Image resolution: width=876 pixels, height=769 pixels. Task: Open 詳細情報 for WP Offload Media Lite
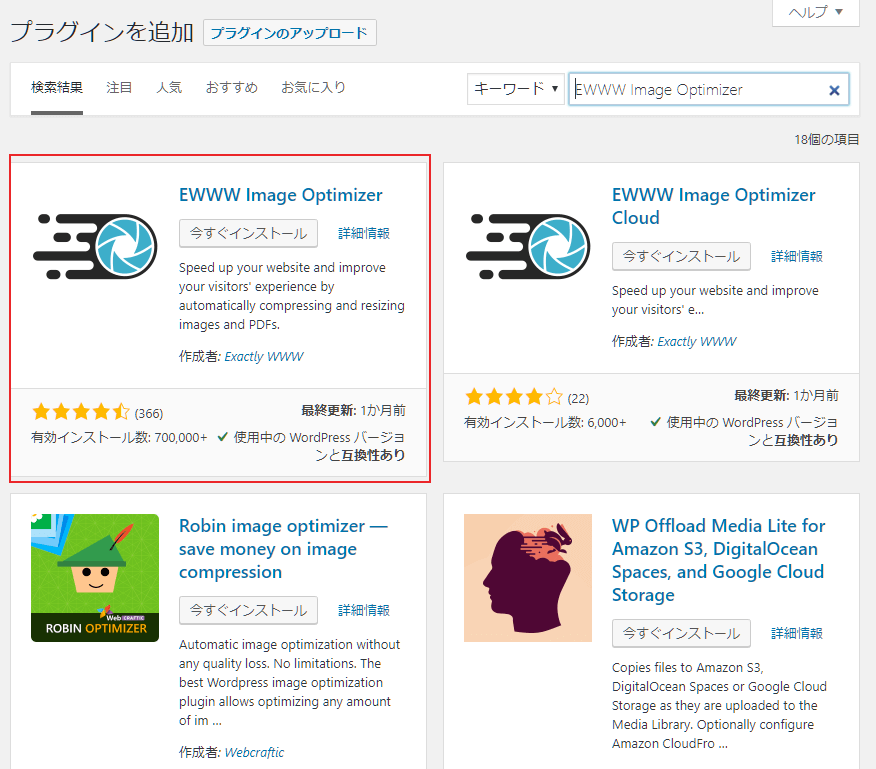tap(797, 633)
